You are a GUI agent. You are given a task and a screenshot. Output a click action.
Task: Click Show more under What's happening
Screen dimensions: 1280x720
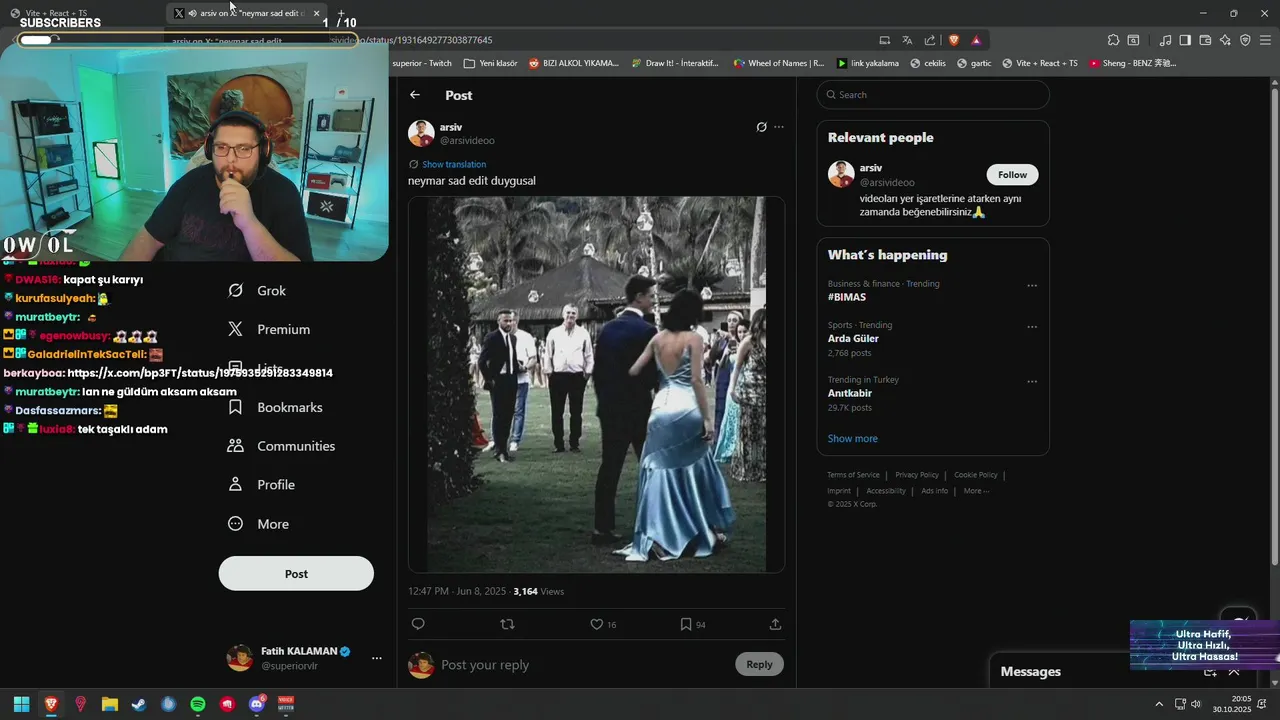pyautogui.click(x=852, y=438)
